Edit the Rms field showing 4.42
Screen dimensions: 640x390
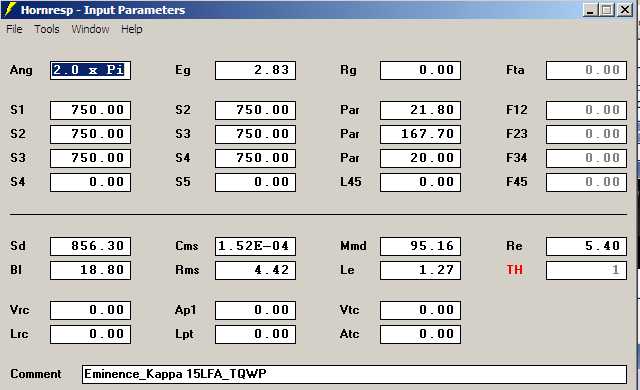255,270
